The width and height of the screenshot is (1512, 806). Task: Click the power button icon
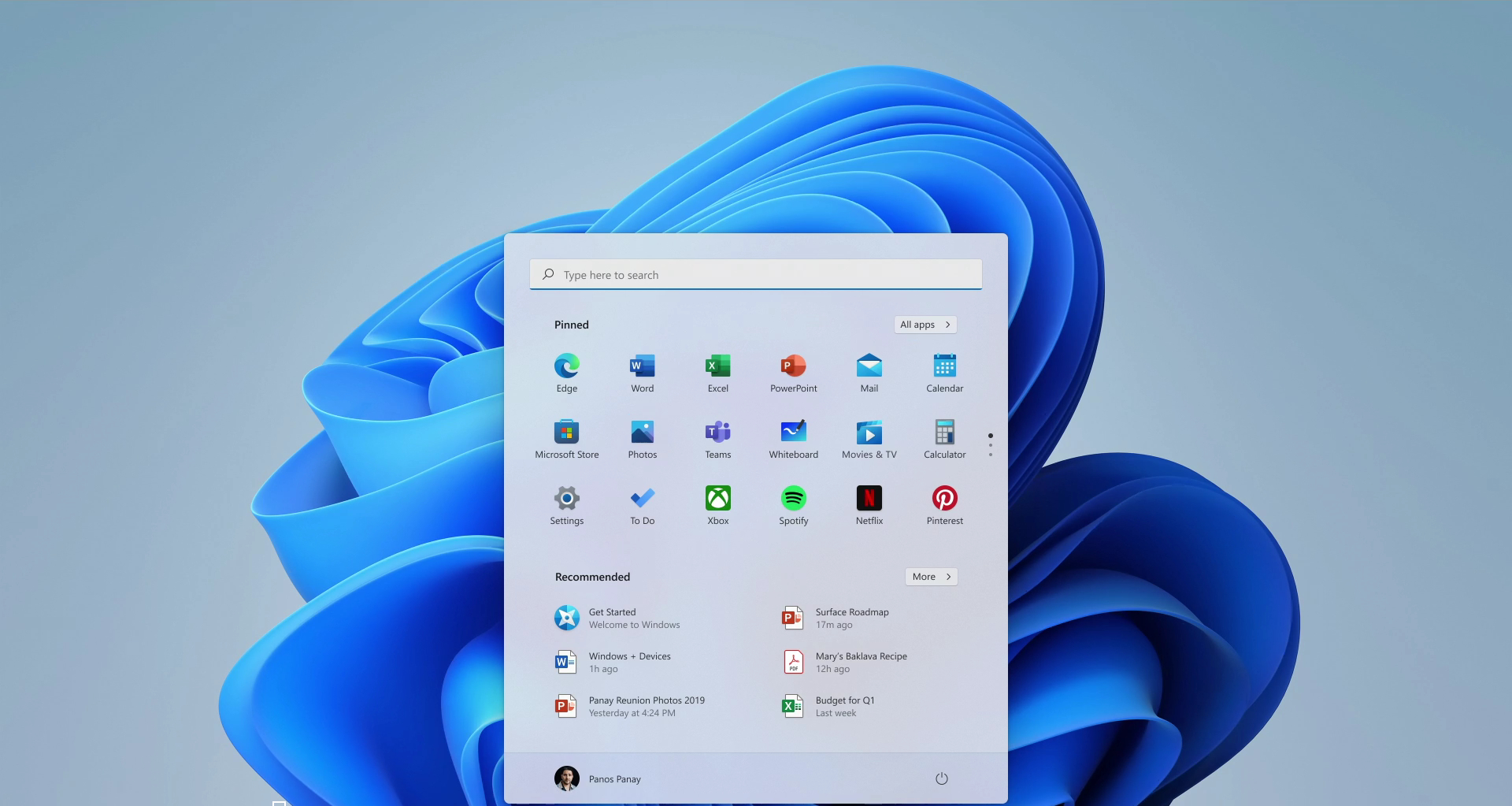[942, 778]
